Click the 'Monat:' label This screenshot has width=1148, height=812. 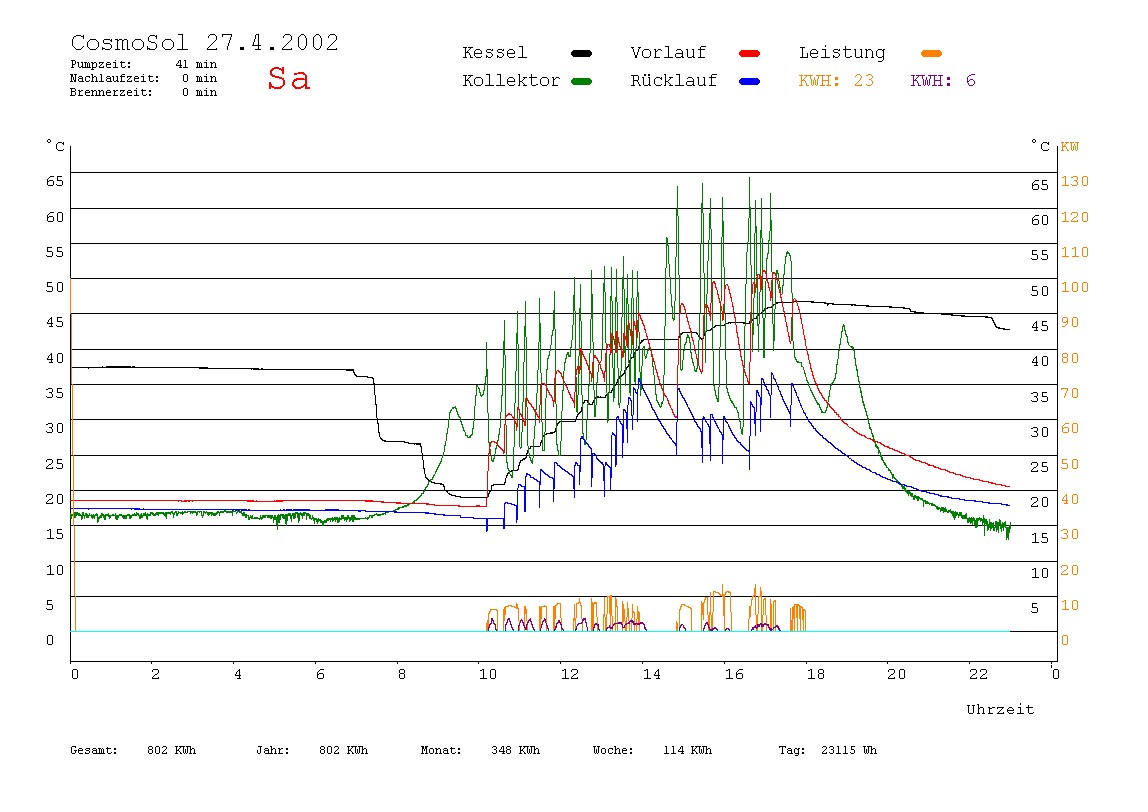[441, 750]
